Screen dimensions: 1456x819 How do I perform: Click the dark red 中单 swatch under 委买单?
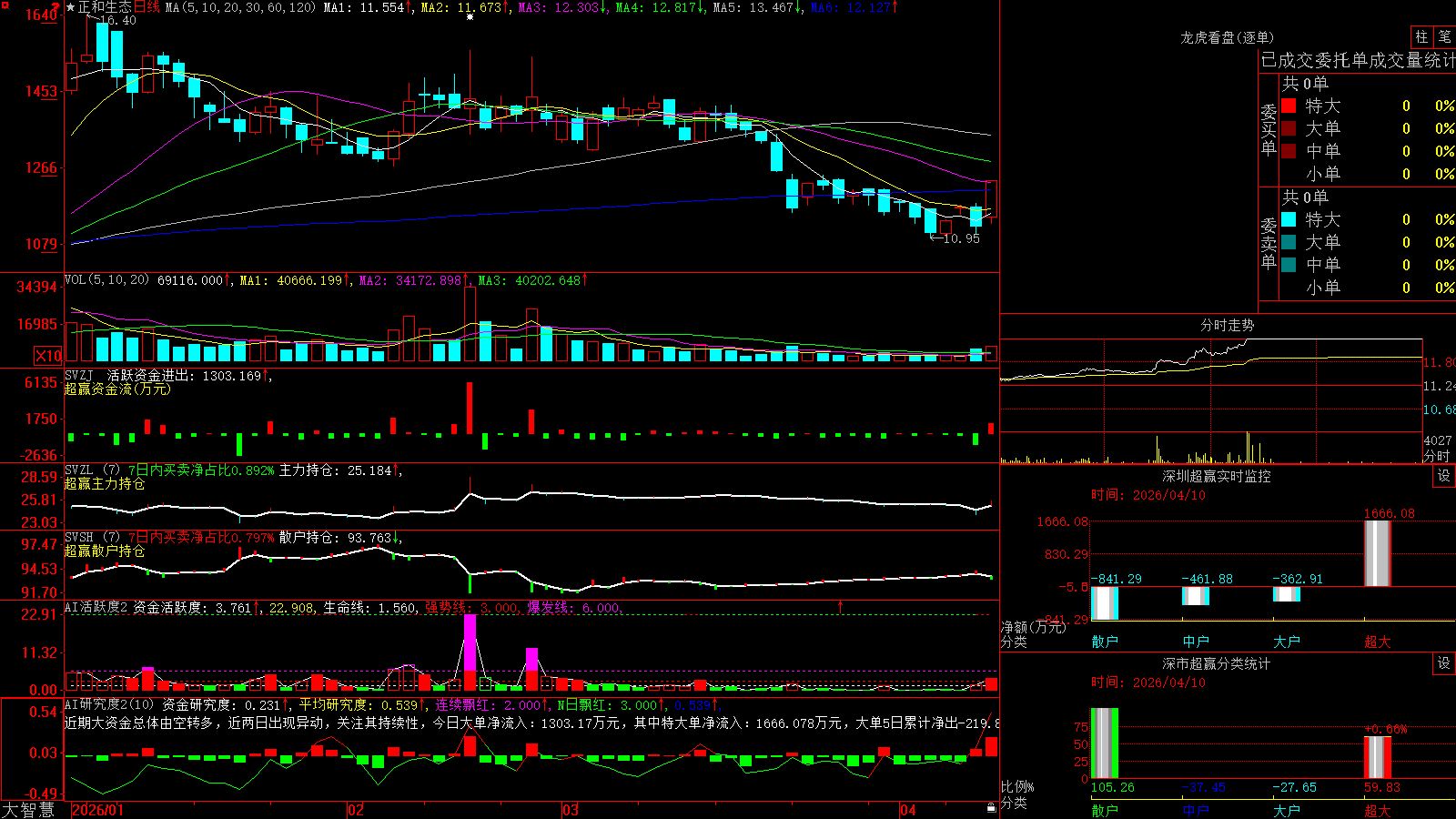coord(1289,150)
